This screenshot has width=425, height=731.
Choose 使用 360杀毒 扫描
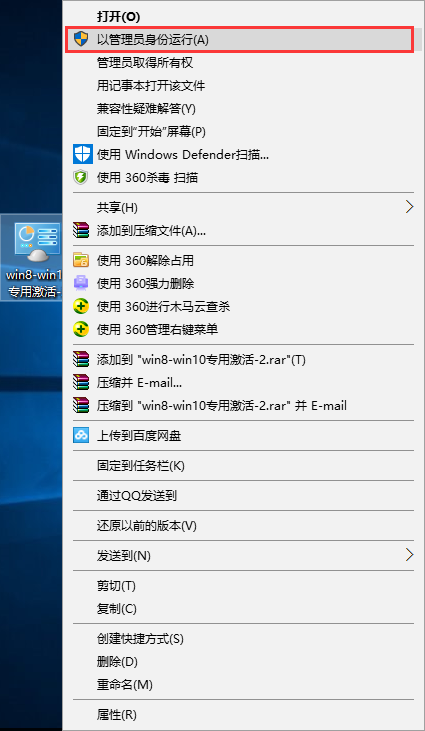(x=147, y=178)
